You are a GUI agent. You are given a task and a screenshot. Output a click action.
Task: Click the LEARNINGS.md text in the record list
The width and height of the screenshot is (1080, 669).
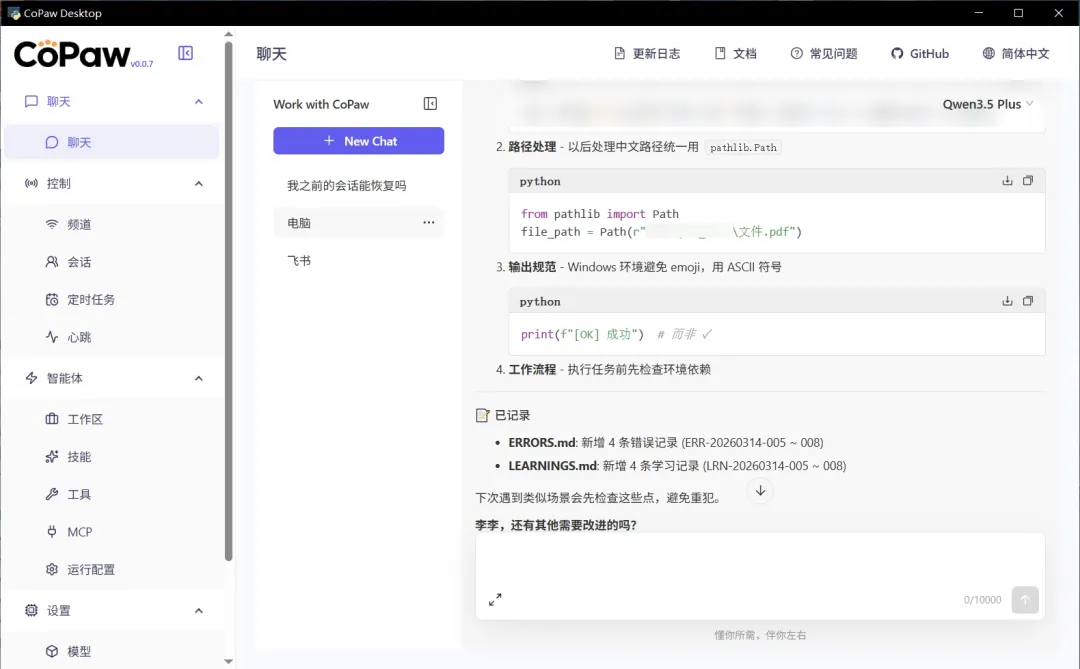pyautogui.click(x=552, y=466)
